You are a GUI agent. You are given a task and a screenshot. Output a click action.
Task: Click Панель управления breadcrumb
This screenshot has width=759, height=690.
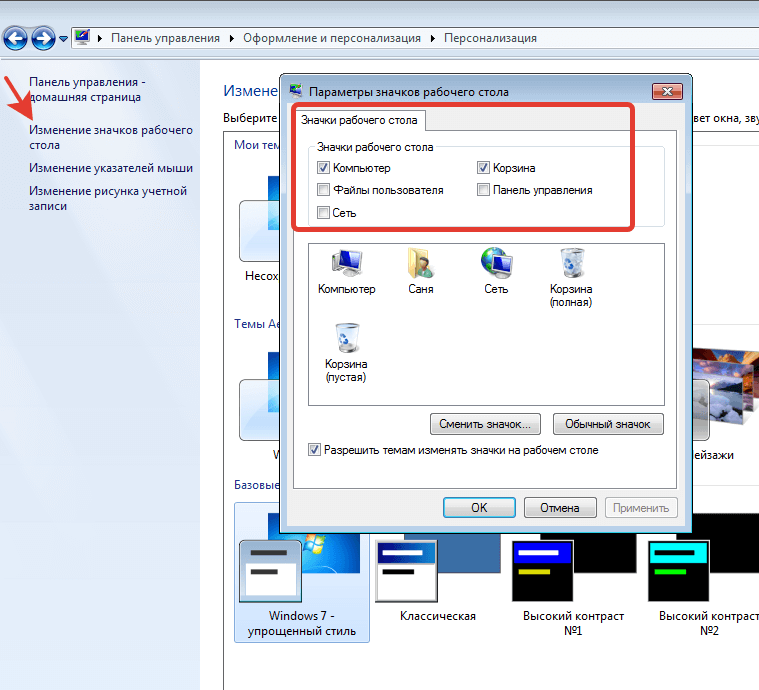(165, 38)
